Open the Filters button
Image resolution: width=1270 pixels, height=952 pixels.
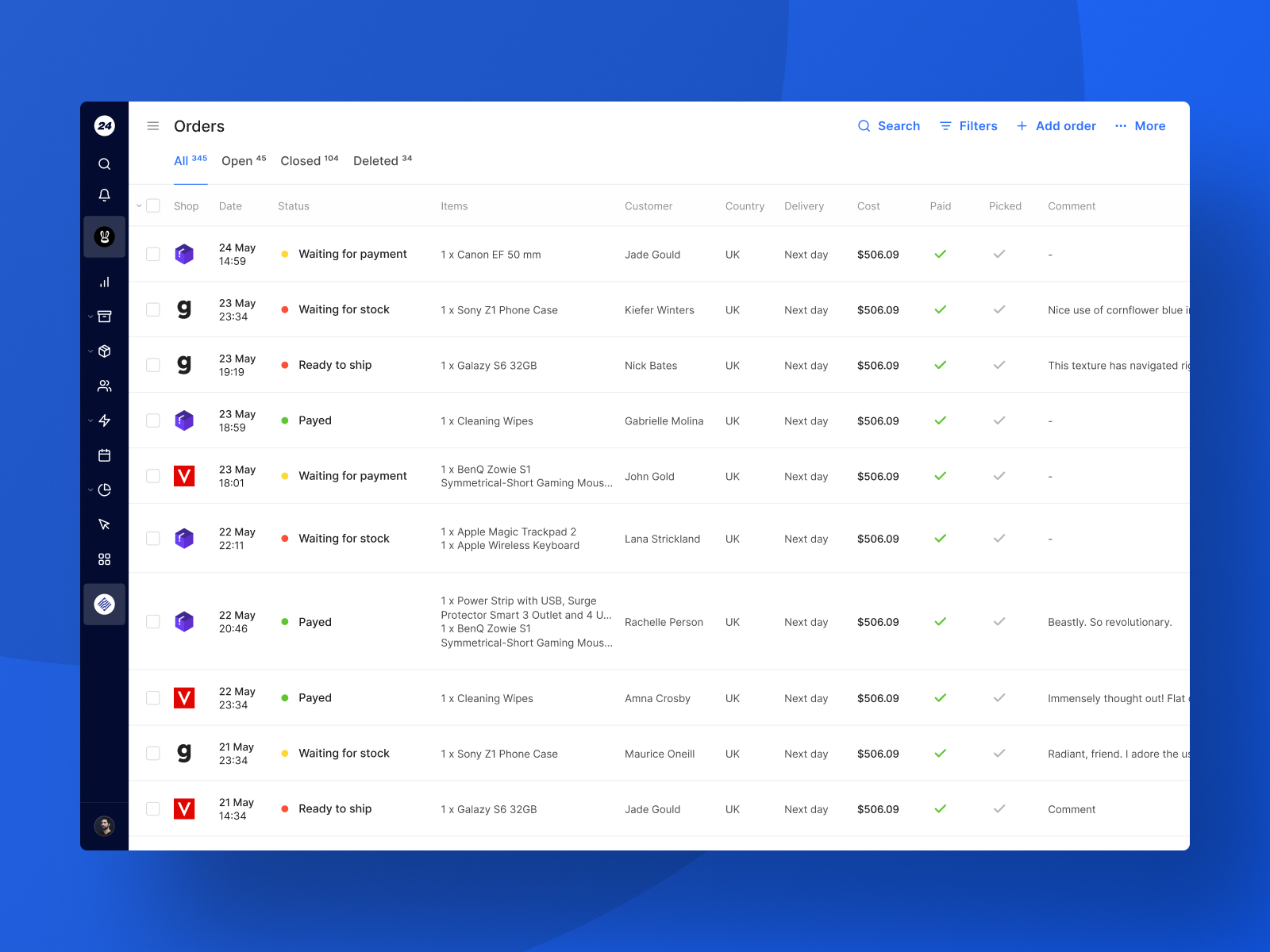point(968,126)
